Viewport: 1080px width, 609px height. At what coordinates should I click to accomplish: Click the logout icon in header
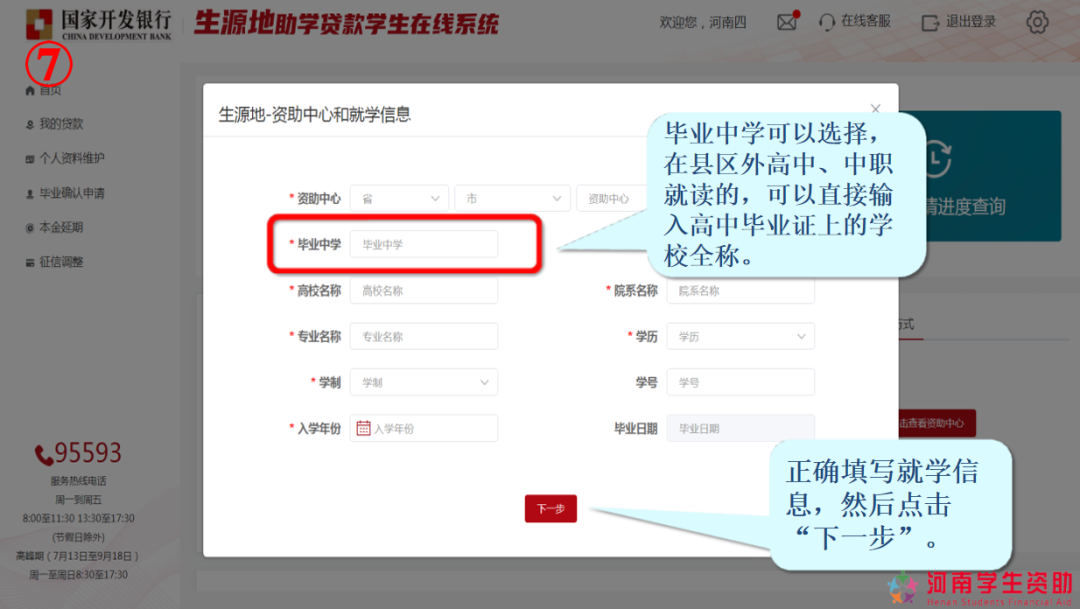click(930, 22)
